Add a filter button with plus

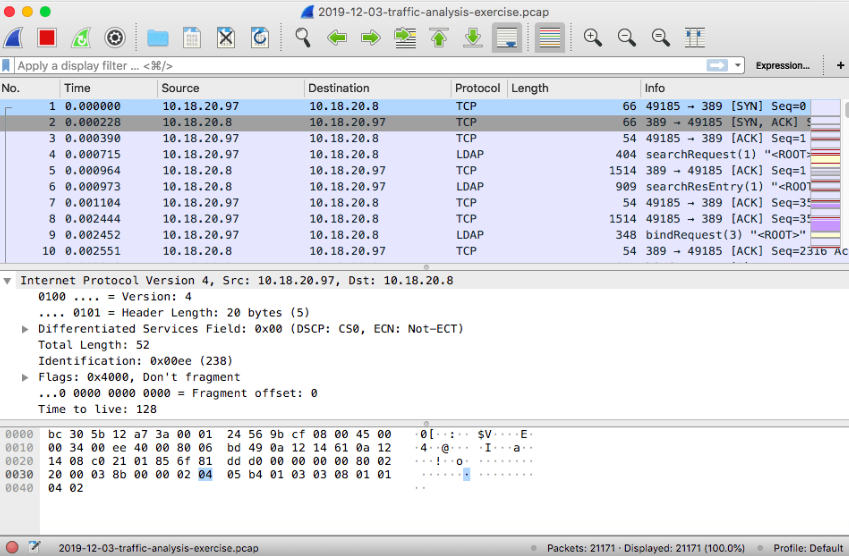click(840, 66)
